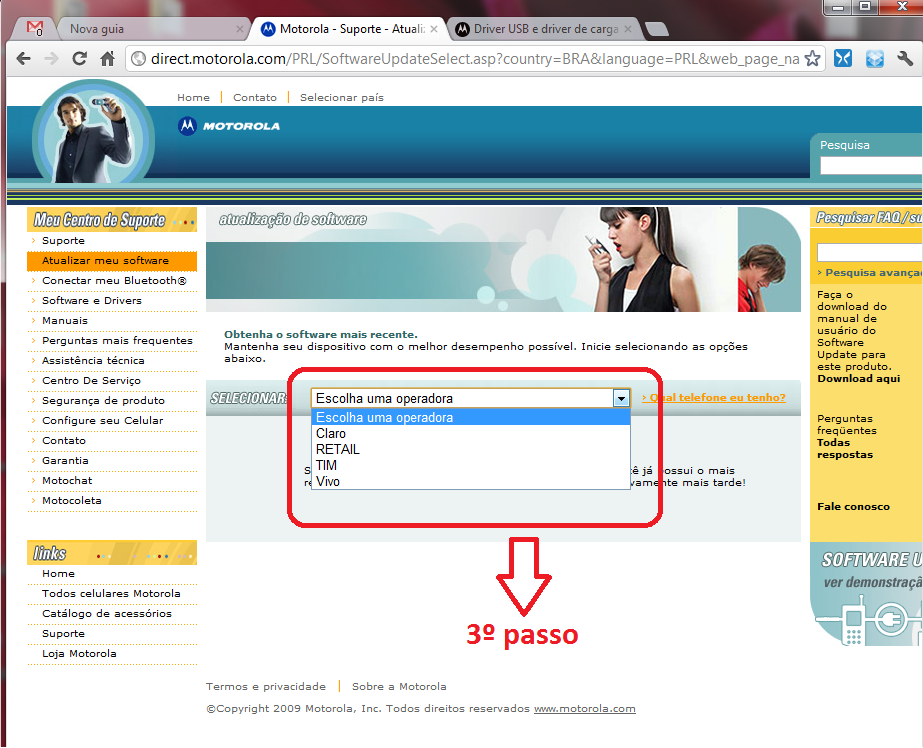Click the browser Back arrow
This screenshot has width=923, height=748.
point(24,58)
